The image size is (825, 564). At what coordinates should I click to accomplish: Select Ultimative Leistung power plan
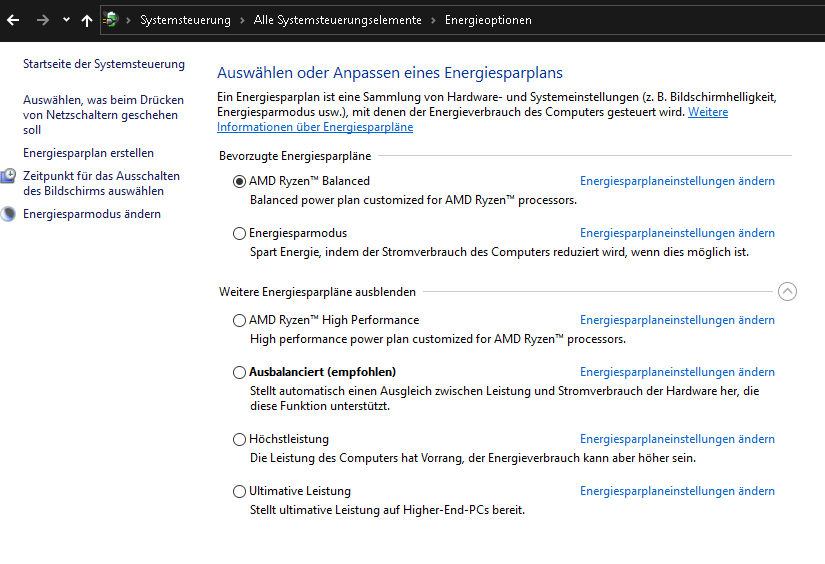coord(239,491)
